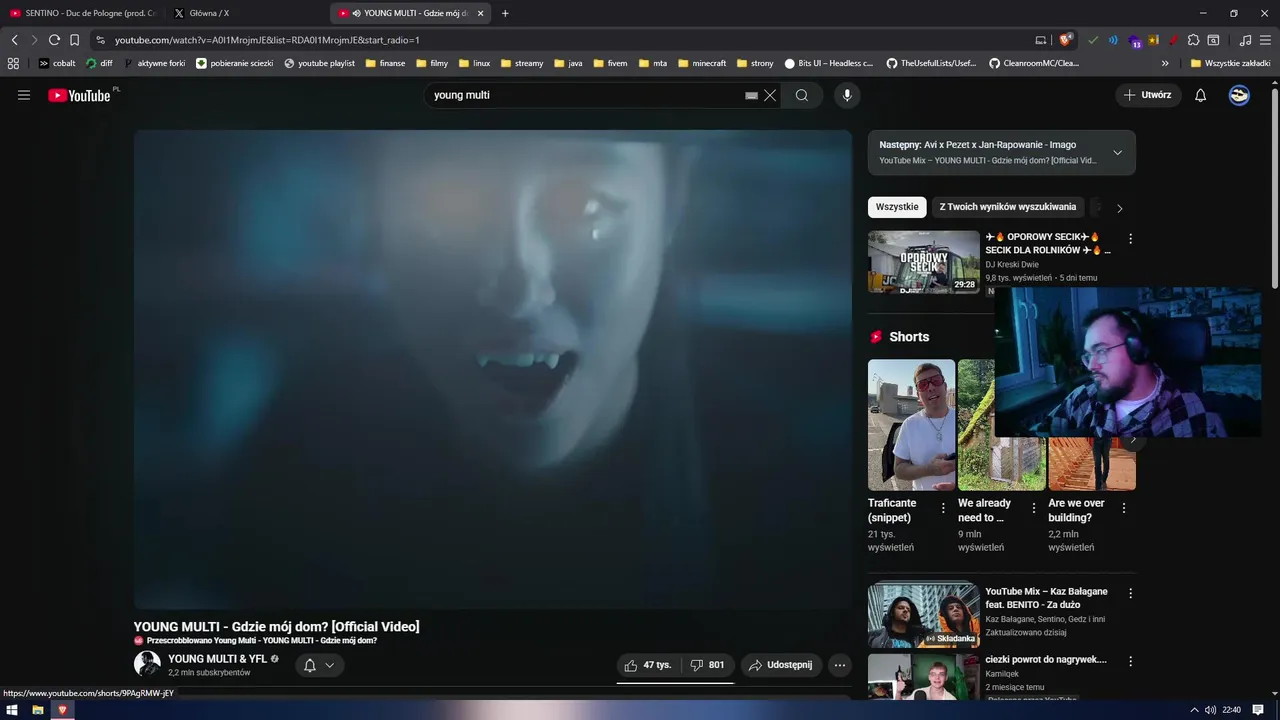This screenshot has height=720, width=1280.
Task: Like the video with 47 tys. thumbs up
Action: [648, 665]
